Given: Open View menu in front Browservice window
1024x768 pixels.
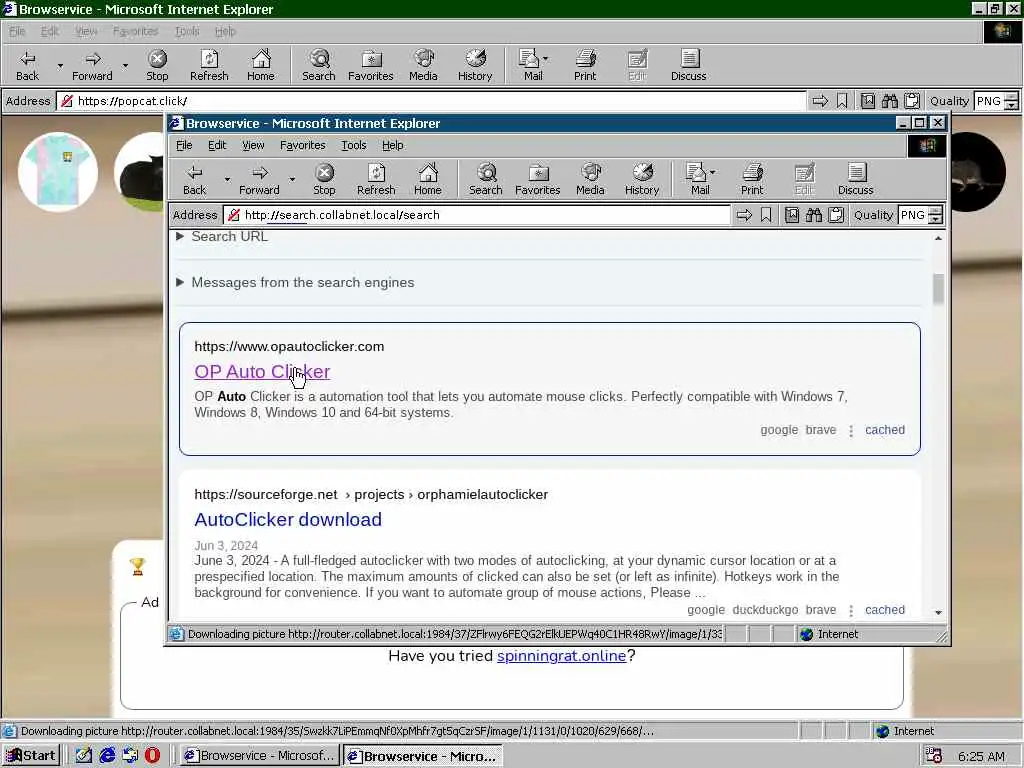Looking at the screenshot, I should [253, 145].
